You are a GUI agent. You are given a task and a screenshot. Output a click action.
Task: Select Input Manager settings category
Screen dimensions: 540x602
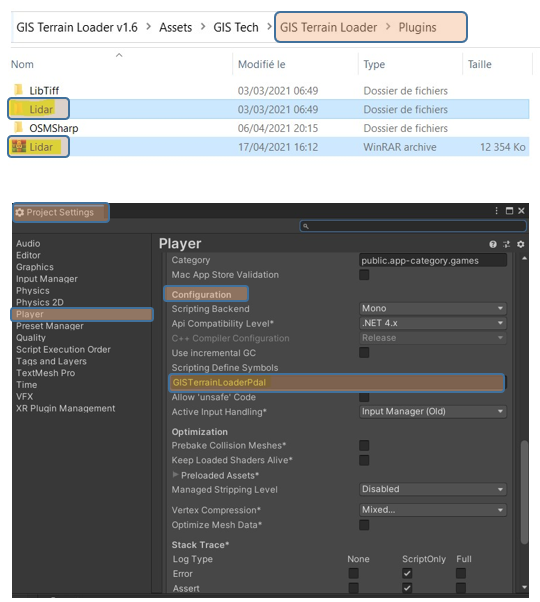[46, 279]
